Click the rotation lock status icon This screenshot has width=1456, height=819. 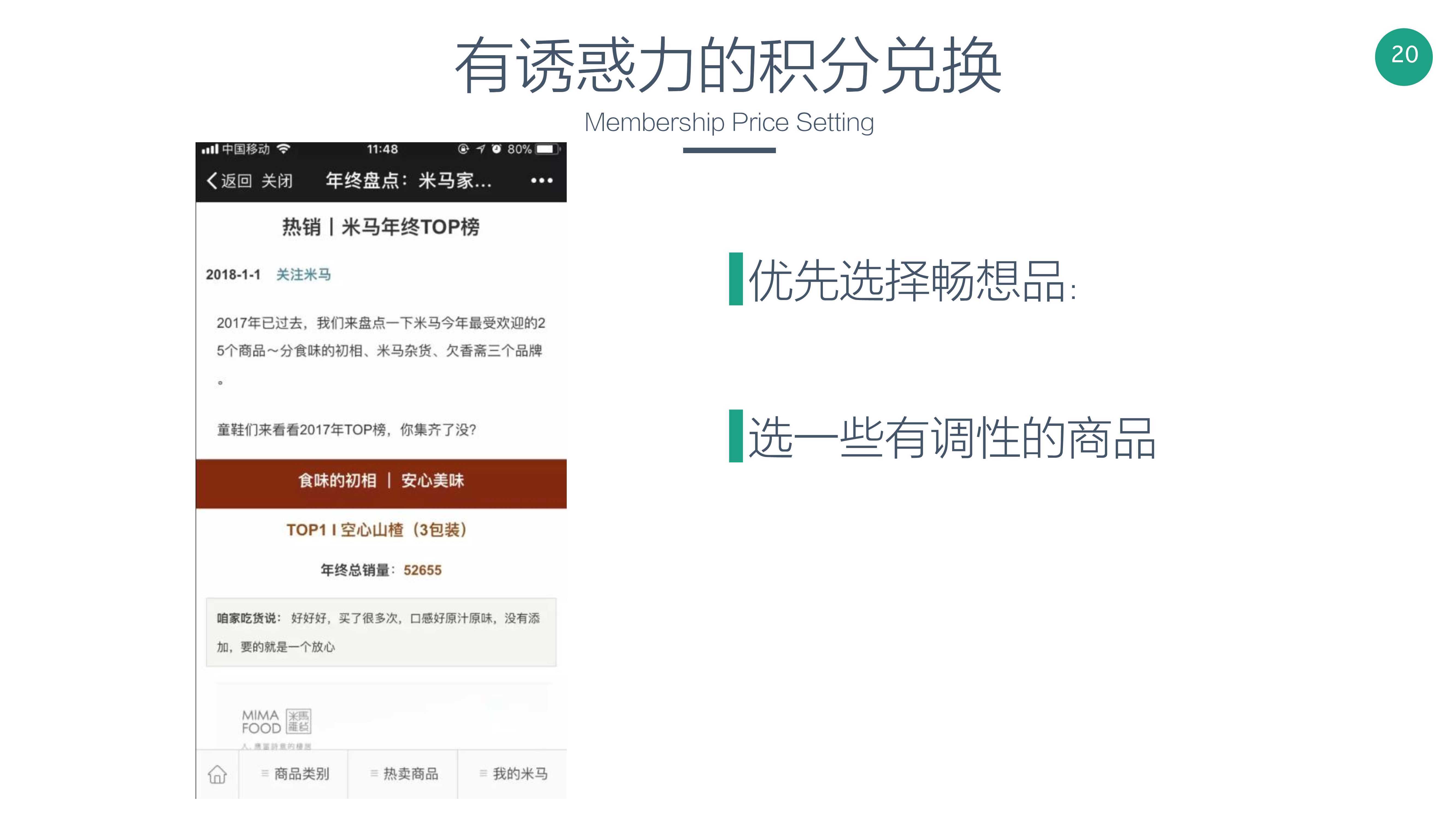(x=463, y=149)
